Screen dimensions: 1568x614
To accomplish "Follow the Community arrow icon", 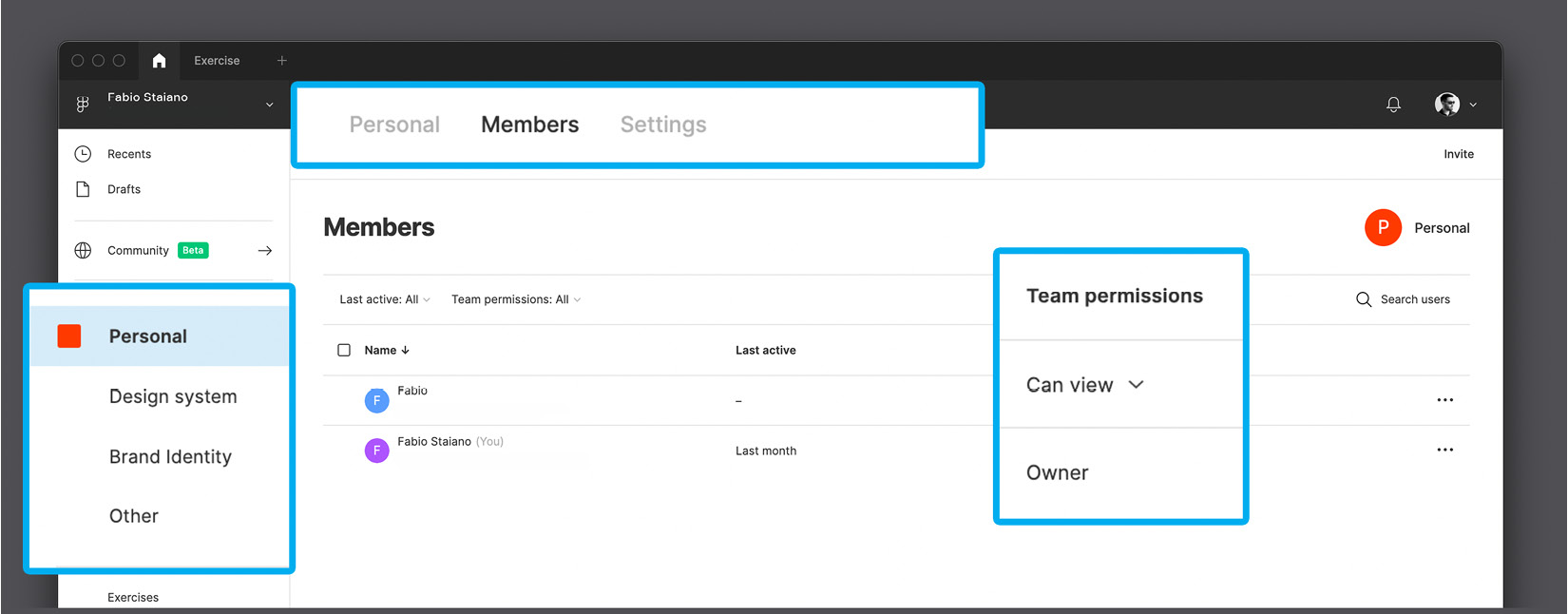I will (x=265, y=250).
